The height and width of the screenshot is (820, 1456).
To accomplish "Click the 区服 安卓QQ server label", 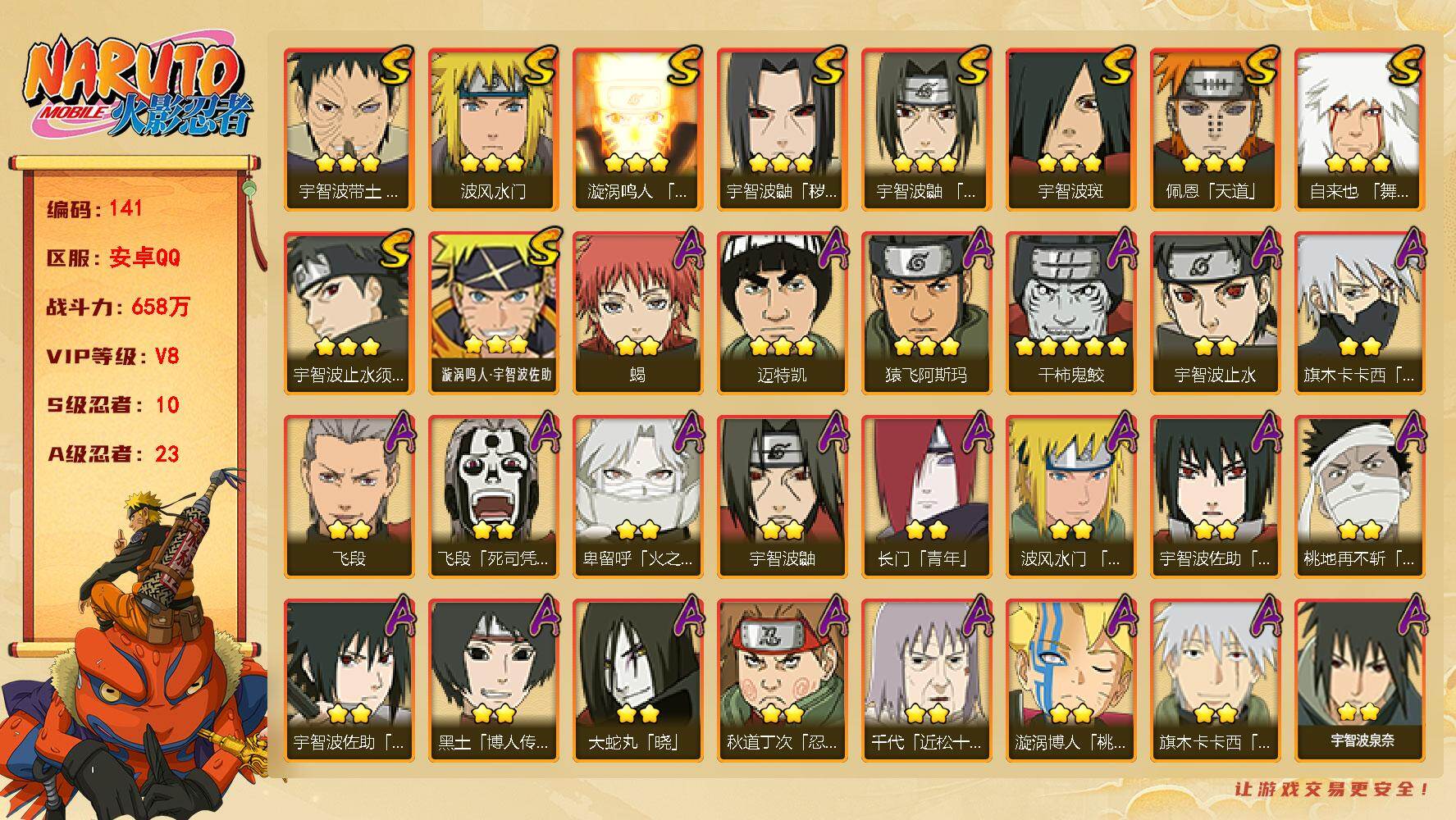I will tap(113, 257).
